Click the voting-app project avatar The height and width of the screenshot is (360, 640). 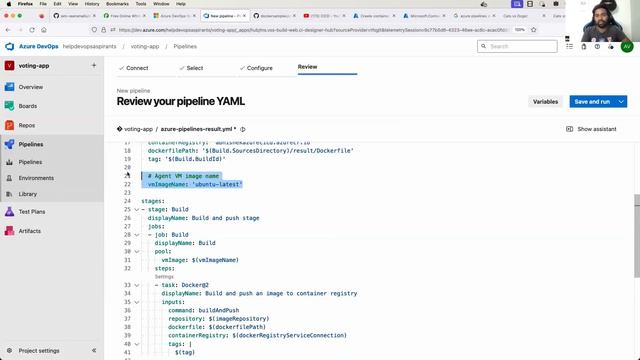coord(9,65)
